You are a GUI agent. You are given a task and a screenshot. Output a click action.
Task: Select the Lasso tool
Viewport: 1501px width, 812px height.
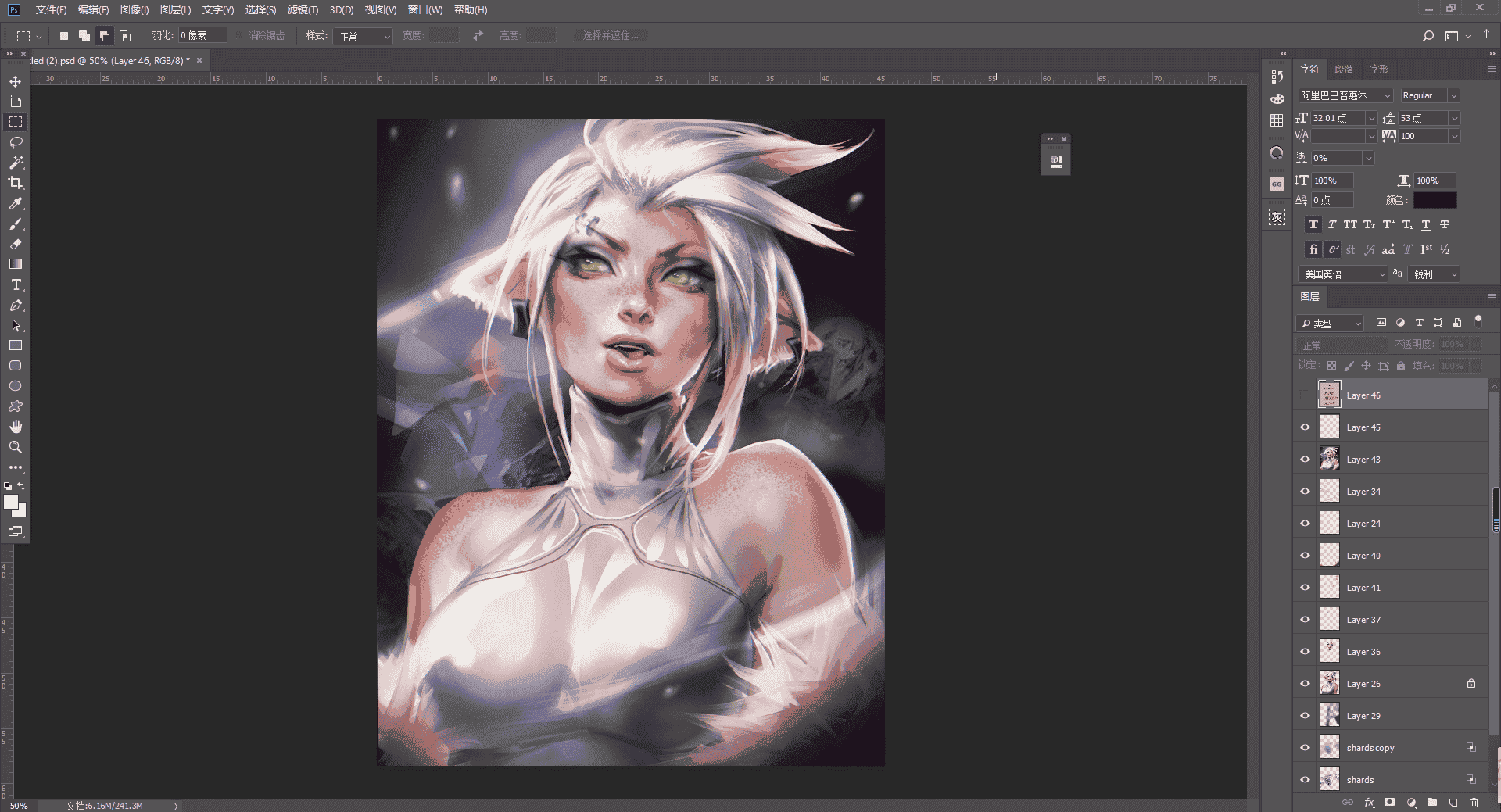click(x=15, y=142)
